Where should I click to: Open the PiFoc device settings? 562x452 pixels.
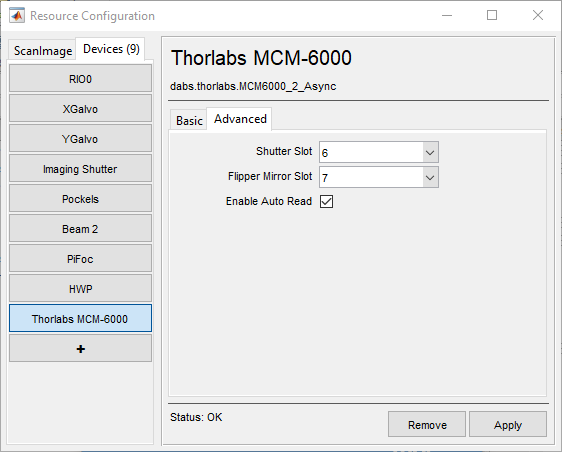[x=80, y=259]
